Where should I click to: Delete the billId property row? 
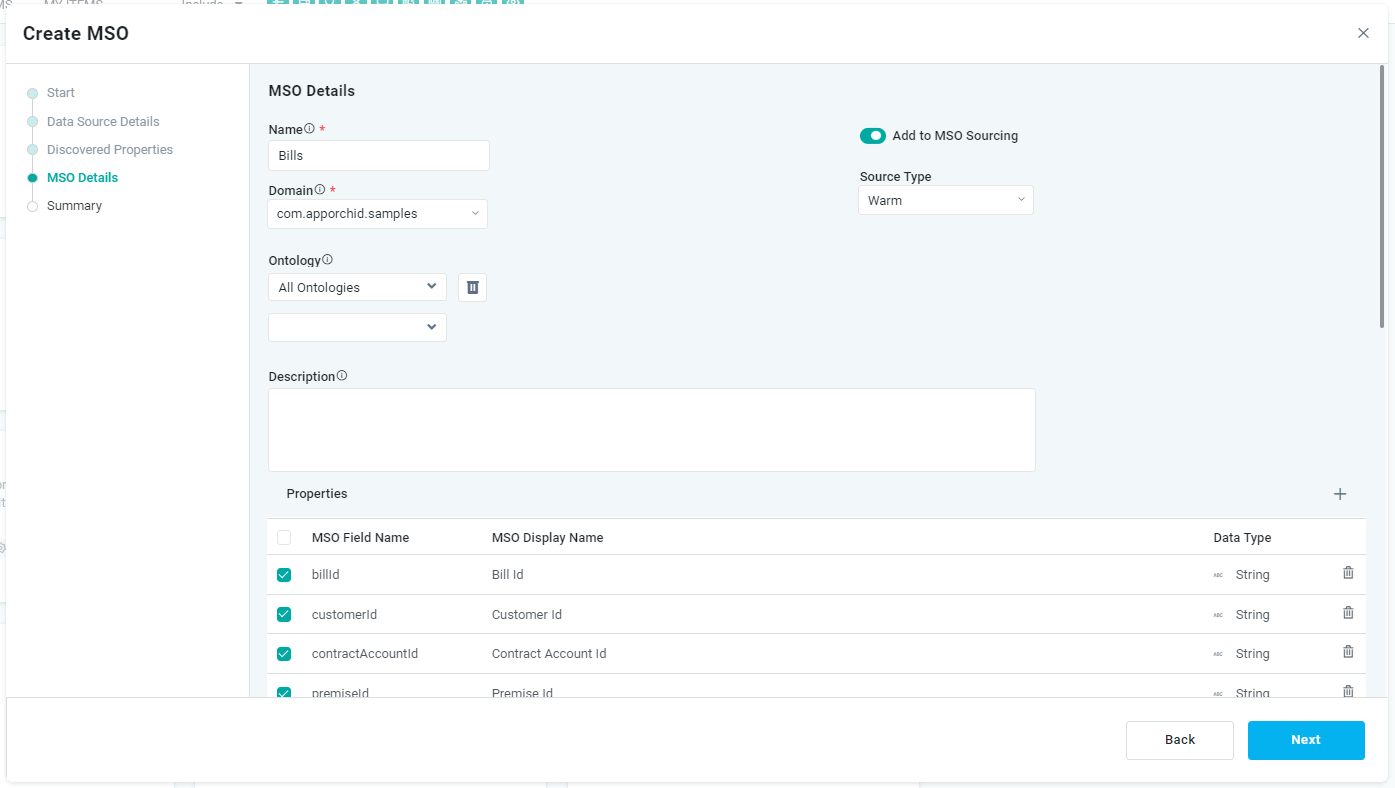click(1347, 573)
